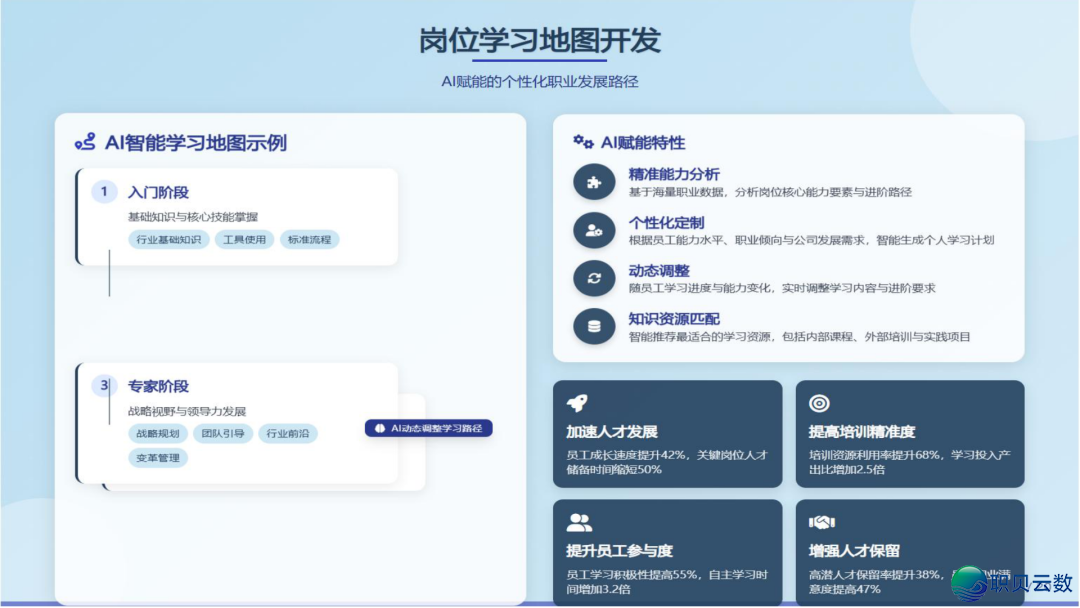Click the 入门阶段 heading
This screenshot has width=1080, height=608.
(x=158, y=192)
